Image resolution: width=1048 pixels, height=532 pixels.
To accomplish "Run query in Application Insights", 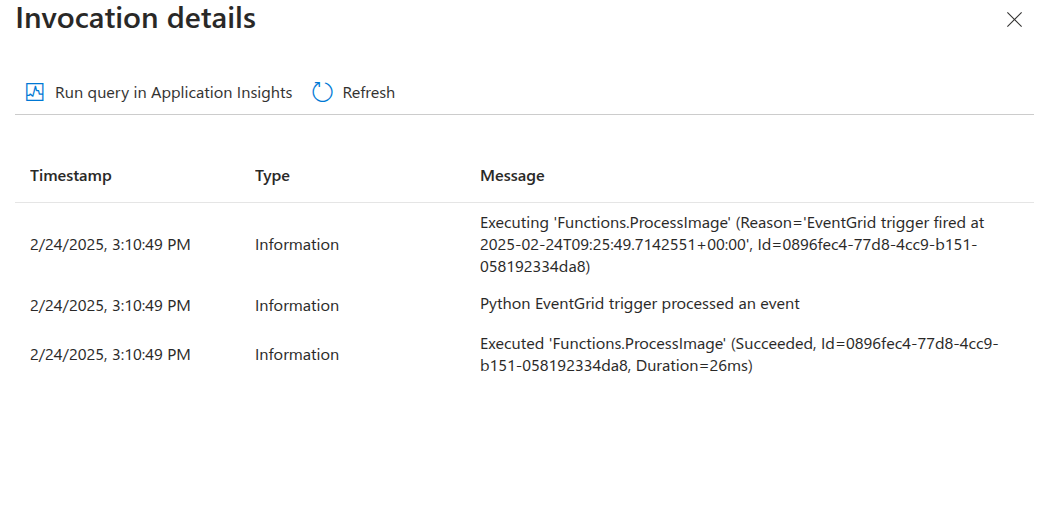I will pos(173,92).
